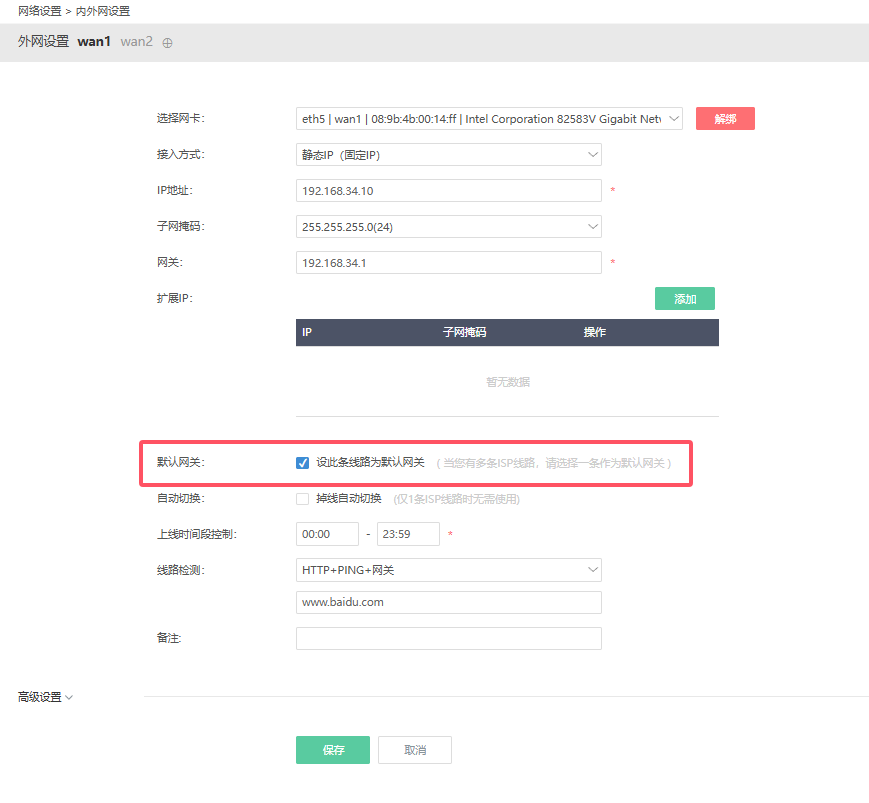Click the IP地址 input field
This screenshot has height=803, width=869.
448,191
